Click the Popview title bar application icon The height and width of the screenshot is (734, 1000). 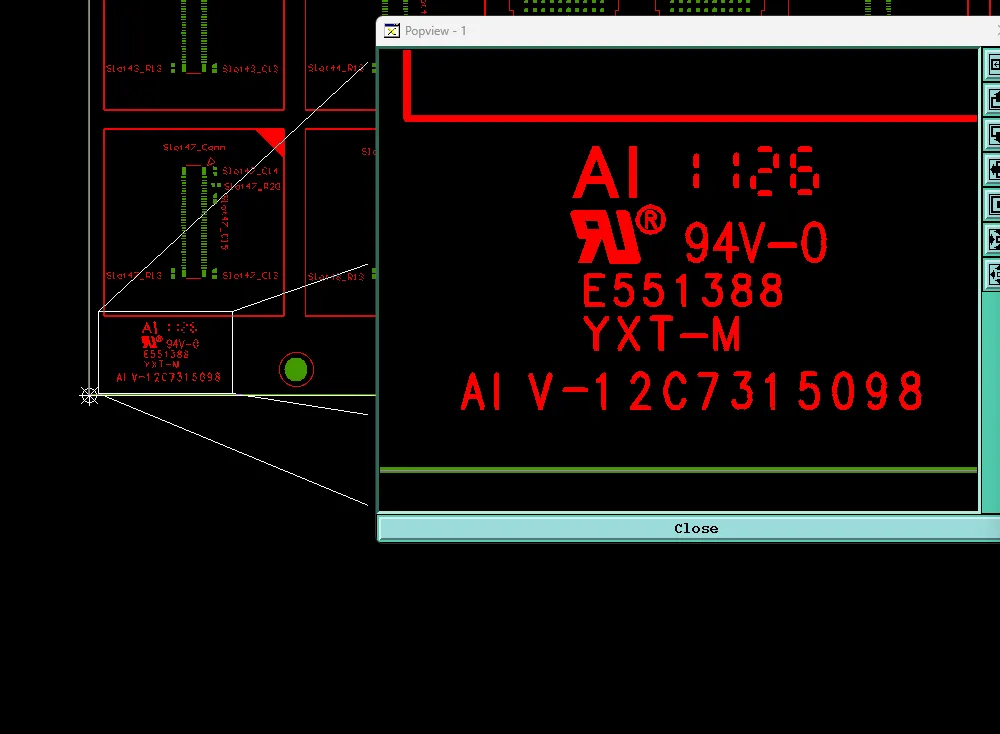392,31
